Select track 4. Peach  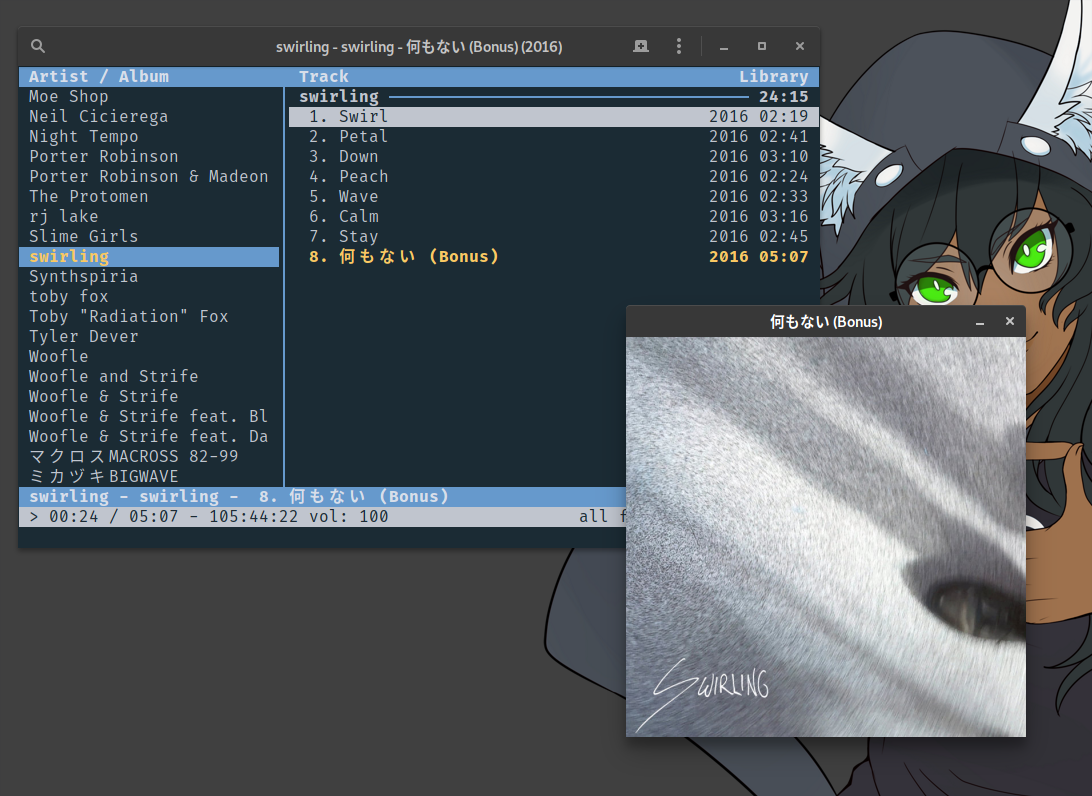coord(554,176)
